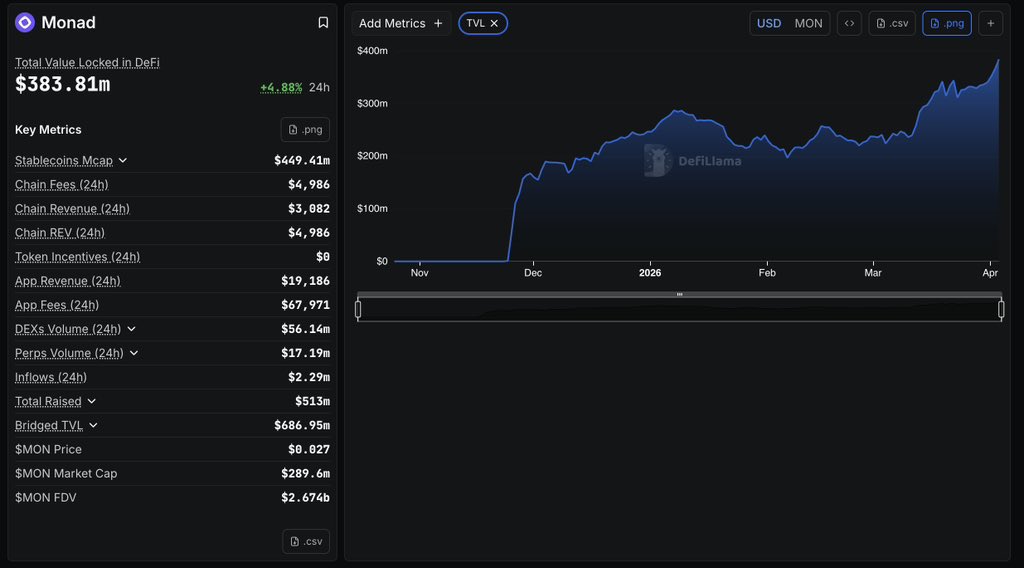Expand the Stablecoins Mcap row
This screenshot has width=1024, height=568.
[x=123, y=161]
